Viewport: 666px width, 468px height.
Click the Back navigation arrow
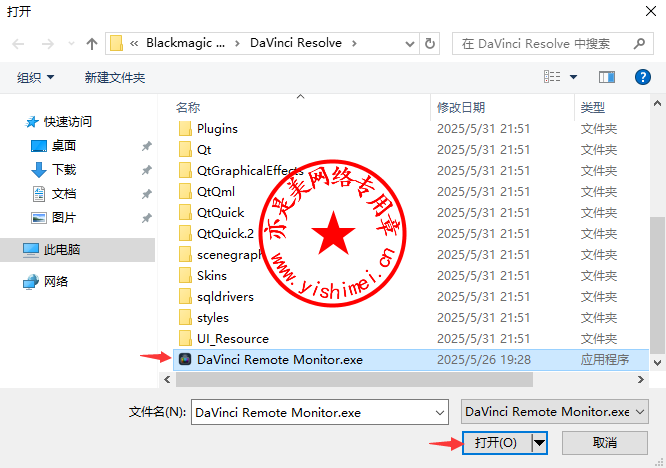click(18, 43)
